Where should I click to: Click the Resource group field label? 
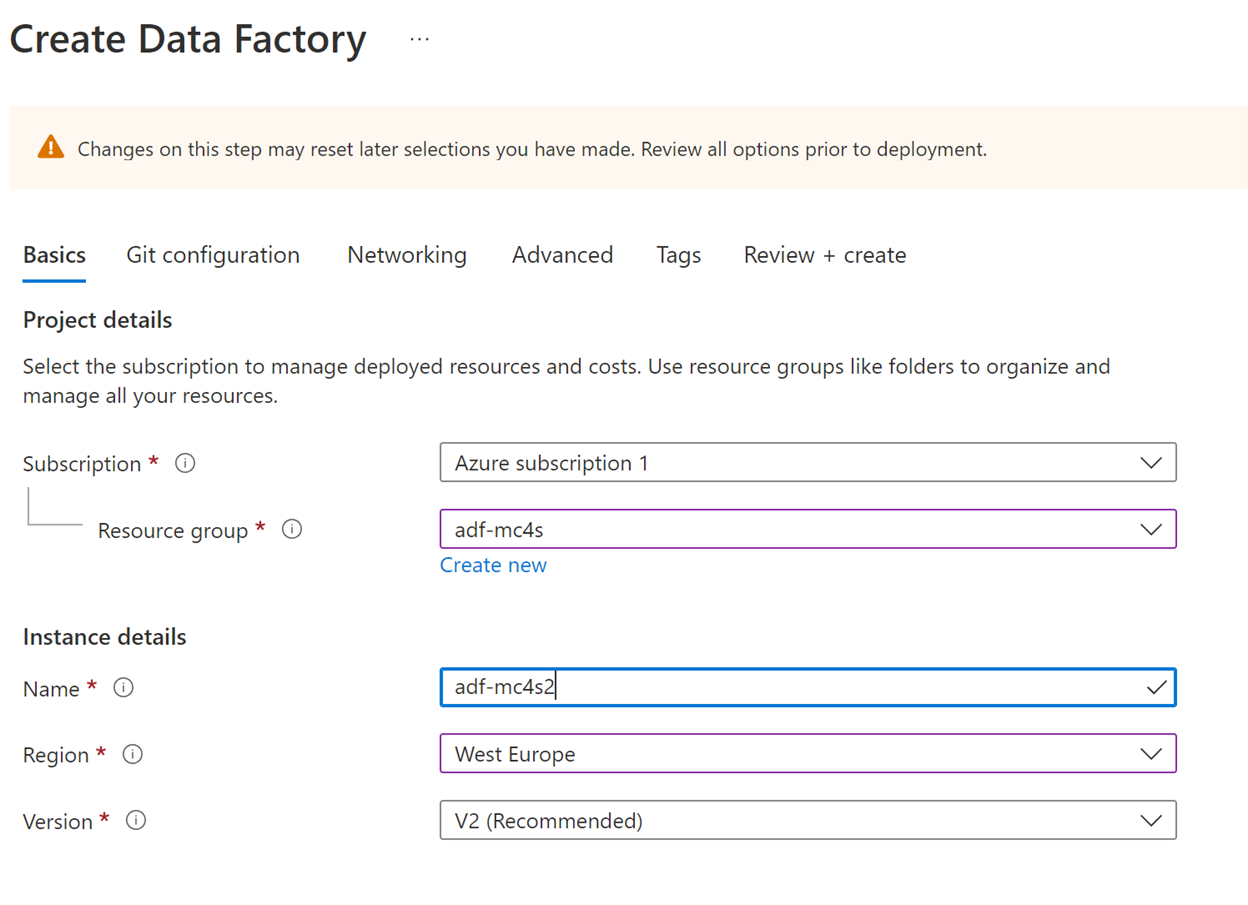point(173,530)
